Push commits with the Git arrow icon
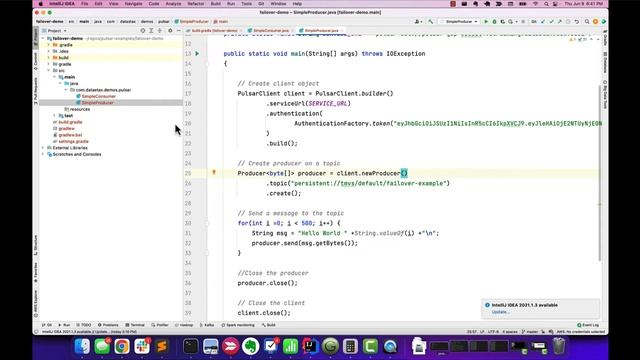This screenshot has width=640, height=360. pos(560,22)
